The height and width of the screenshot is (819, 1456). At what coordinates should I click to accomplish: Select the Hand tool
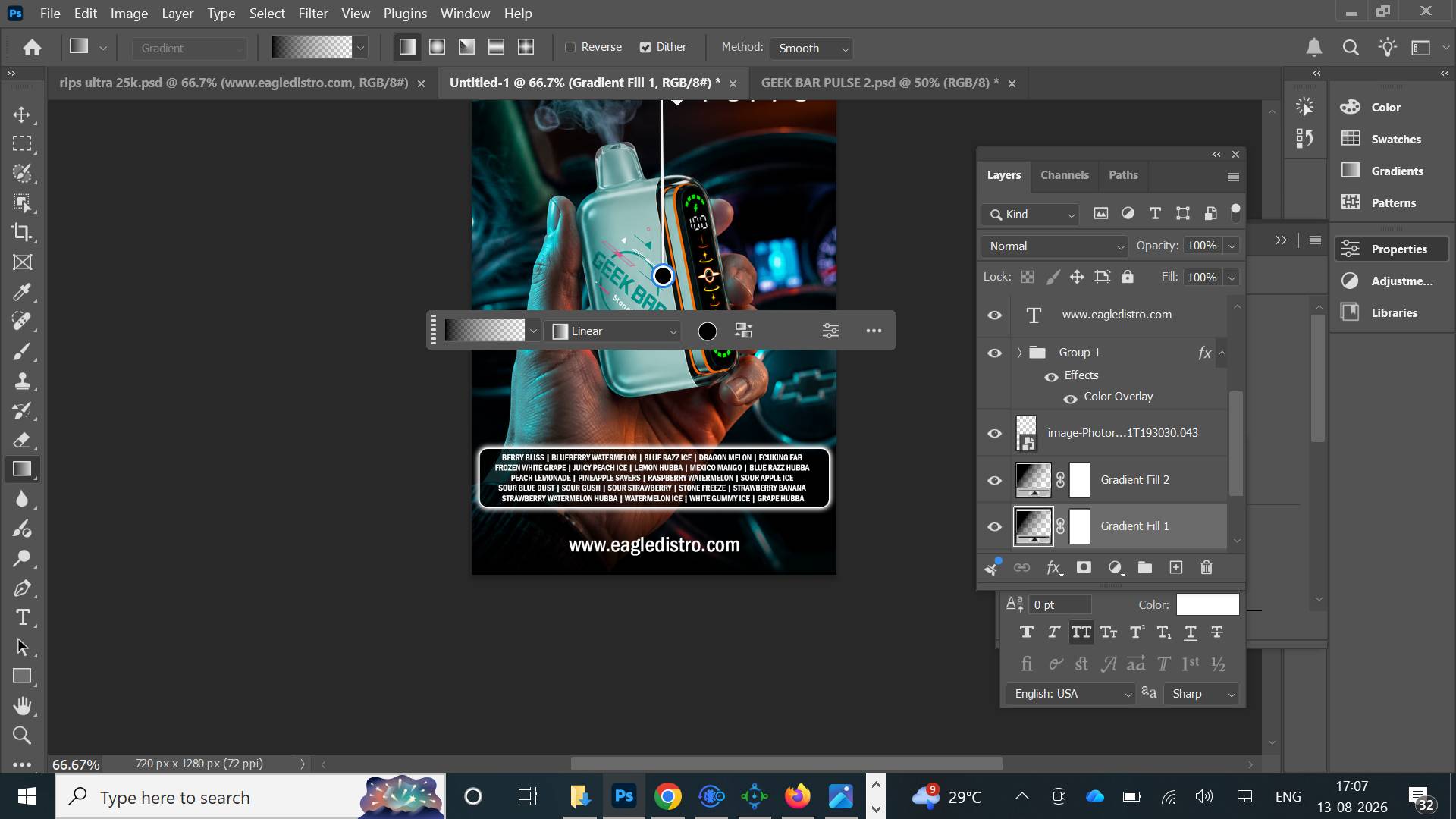[22, 706]
